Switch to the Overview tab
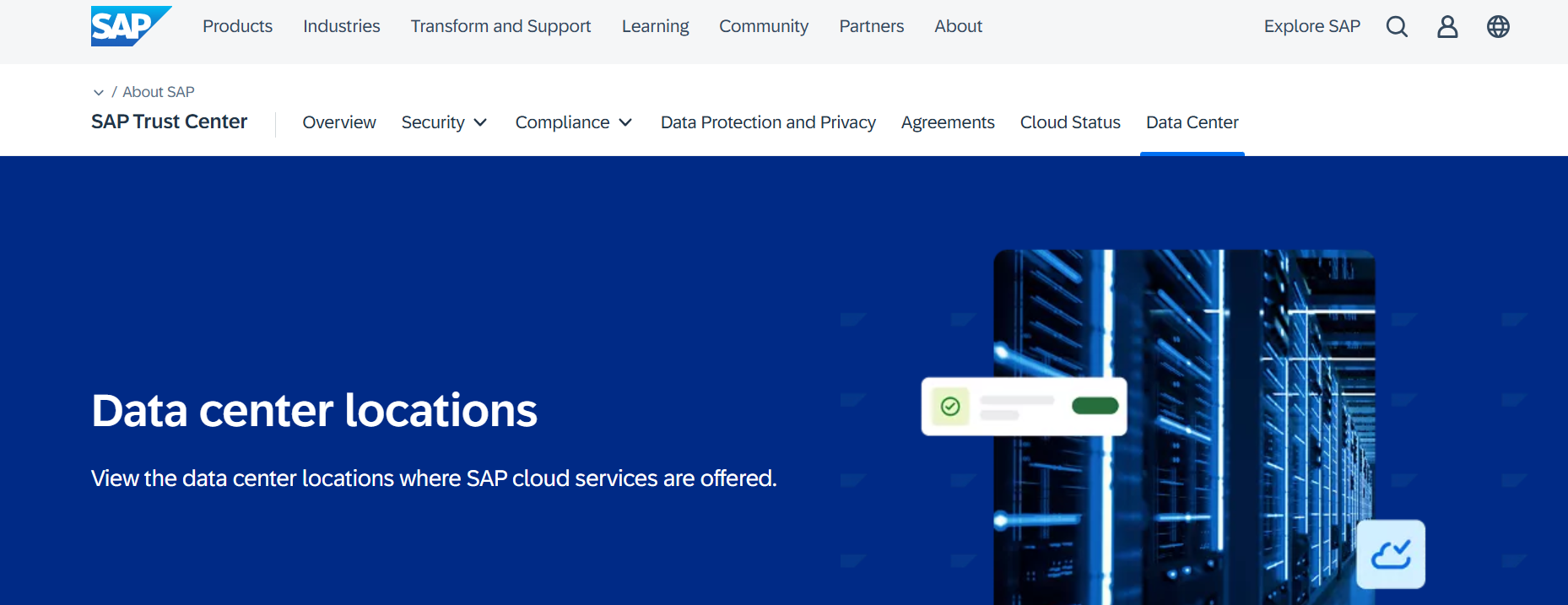Image resolution: width=1568 pixels, height=605 pixels. (339, 122)
